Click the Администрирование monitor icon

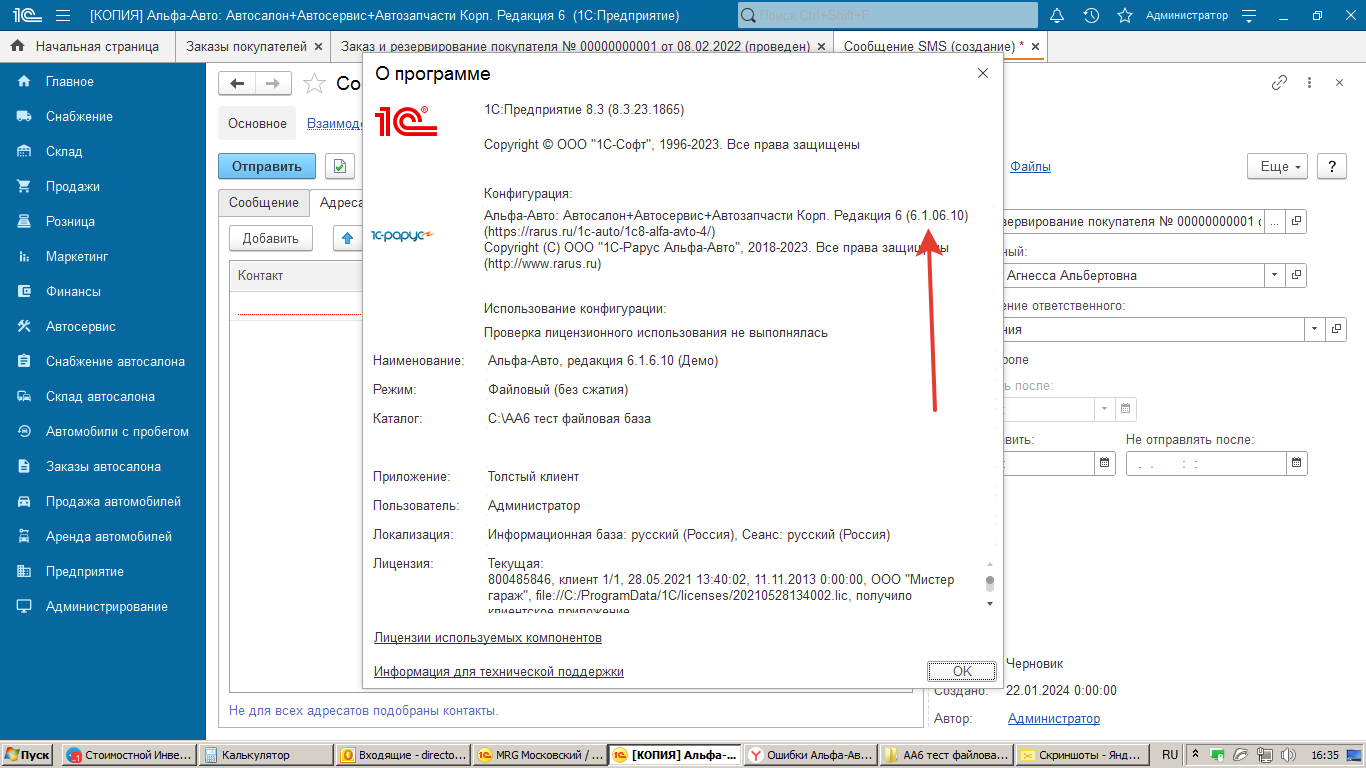pos(24,606)
